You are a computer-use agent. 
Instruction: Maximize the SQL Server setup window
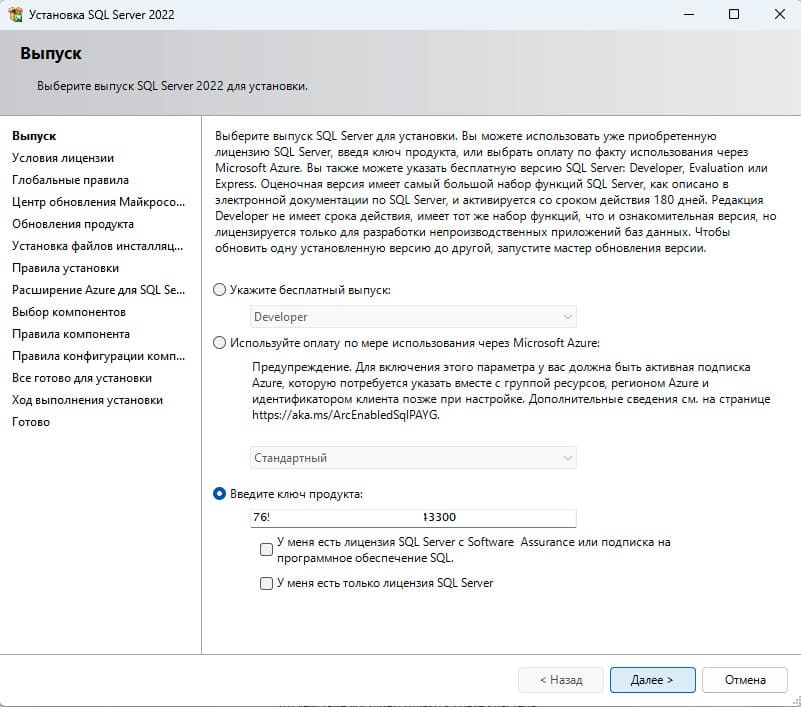[734, 14]
